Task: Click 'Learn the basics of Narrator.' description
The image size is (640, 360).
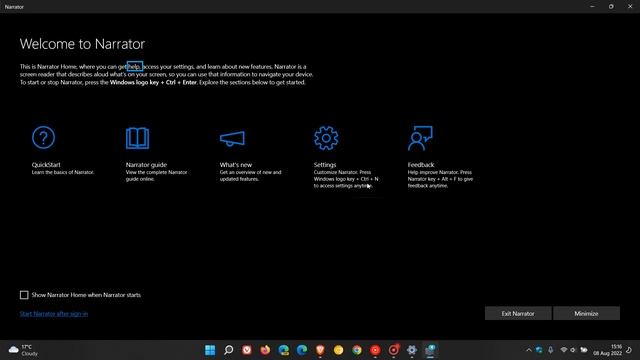Action: tap(63, 172)
